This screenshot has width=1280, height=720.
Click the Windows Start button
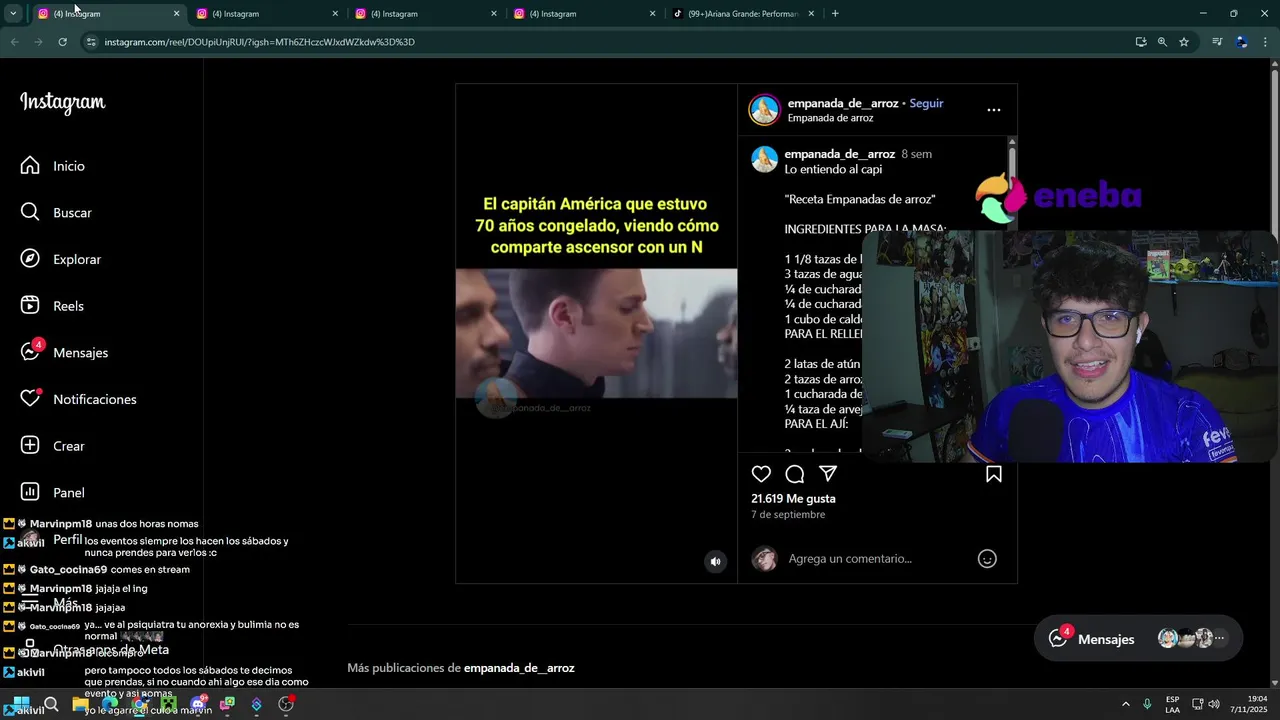click(21, 704)
